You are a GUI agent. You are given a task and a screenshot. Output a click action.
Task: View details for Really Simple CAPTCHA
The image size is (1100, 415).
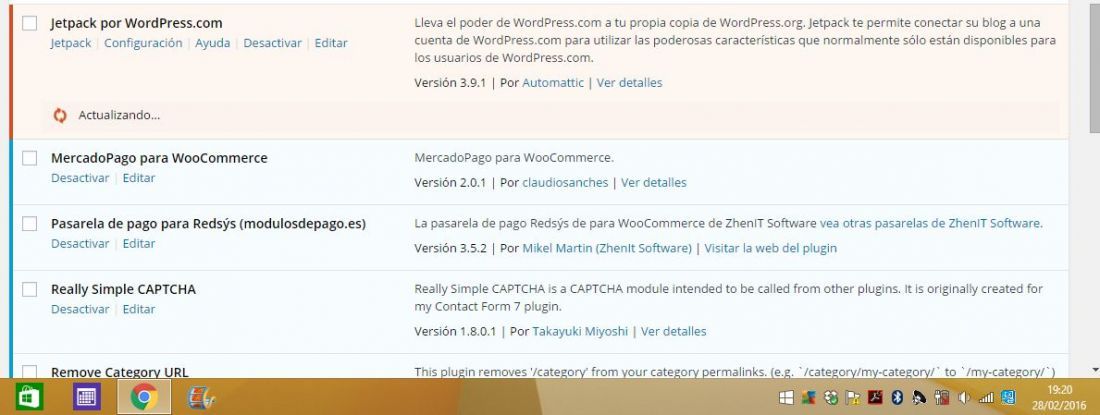point(673,332)
